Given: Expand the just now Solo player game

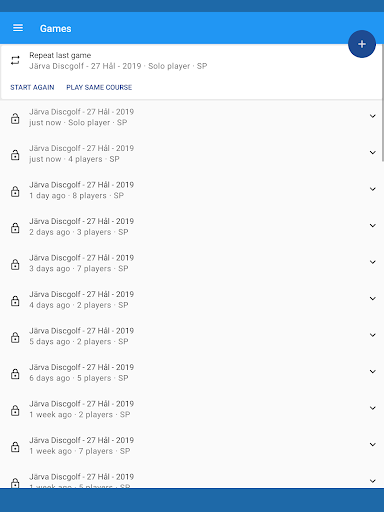Looking at the screenshot, I should click(x=373, y=116).
